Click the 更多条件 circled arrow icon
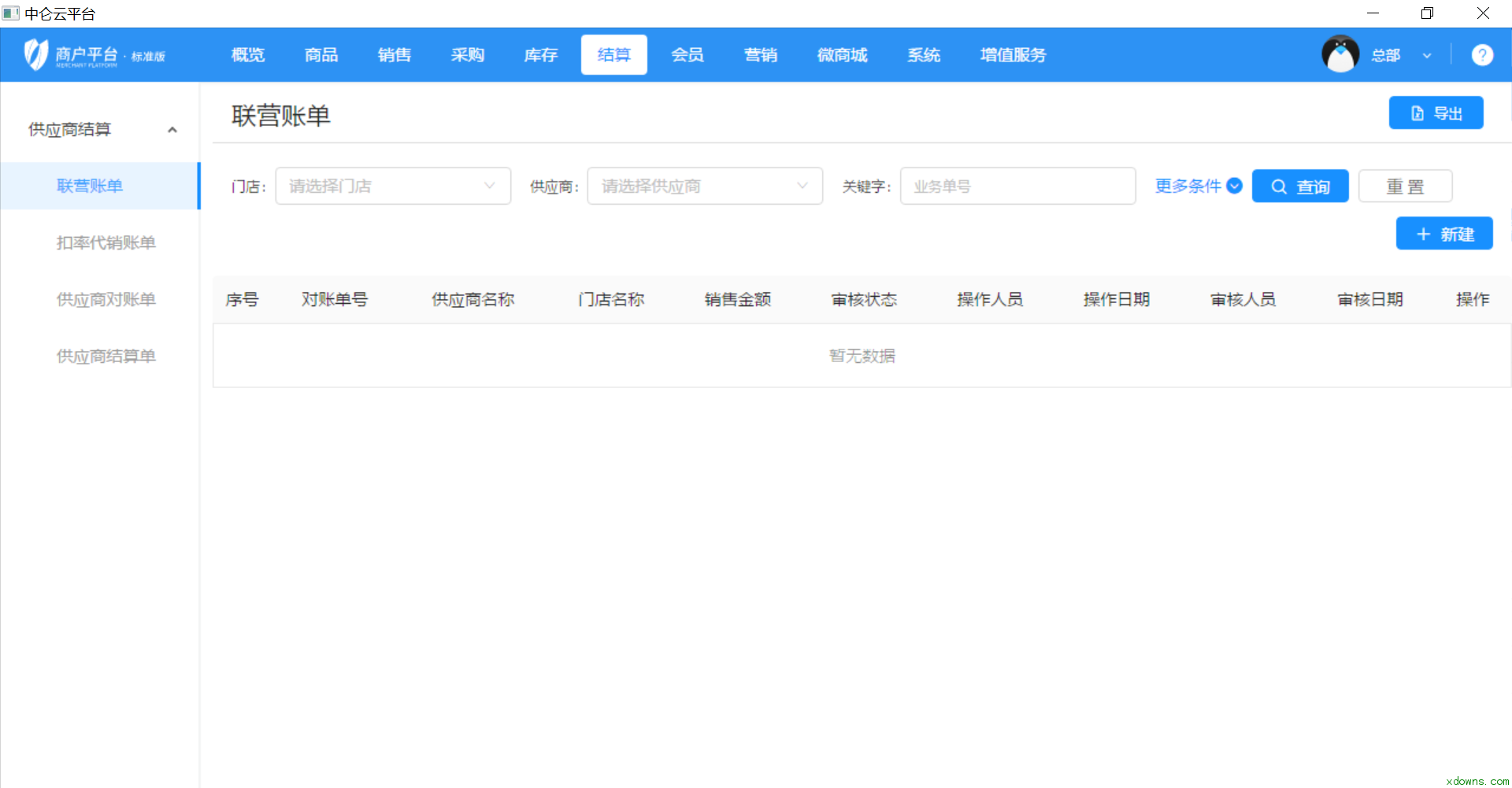The image size is (1512, 788). (1235, 186)
